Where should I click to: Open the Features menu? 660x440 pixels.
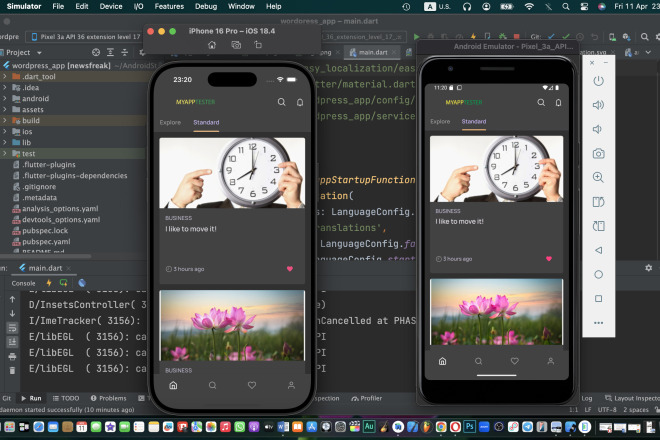[x=169, y=6]
